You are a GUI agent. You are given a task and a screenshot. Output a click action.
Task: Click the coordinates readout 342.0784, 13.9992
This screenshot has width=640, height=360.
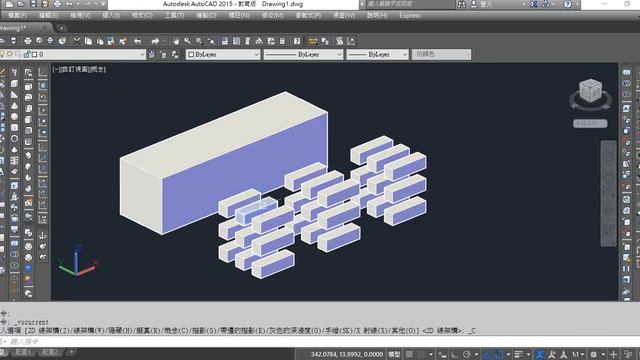[x=347, y=354]
